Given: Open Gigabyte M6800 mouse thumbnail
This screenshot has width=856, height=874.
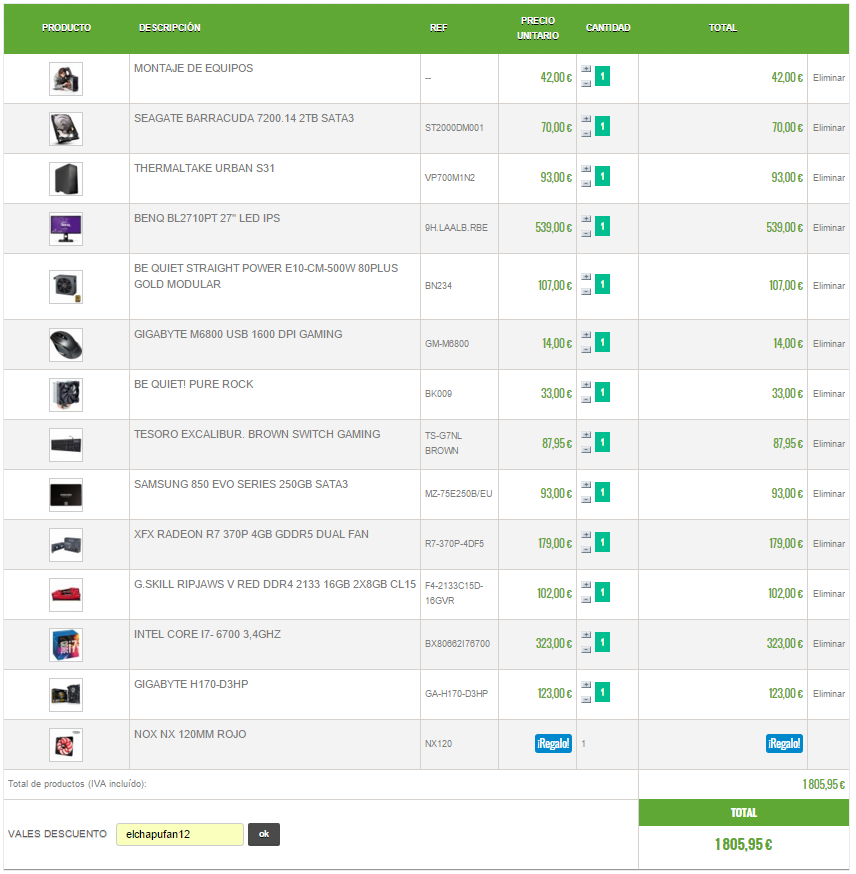Looking at the screenshot, I should coord(66,344).
